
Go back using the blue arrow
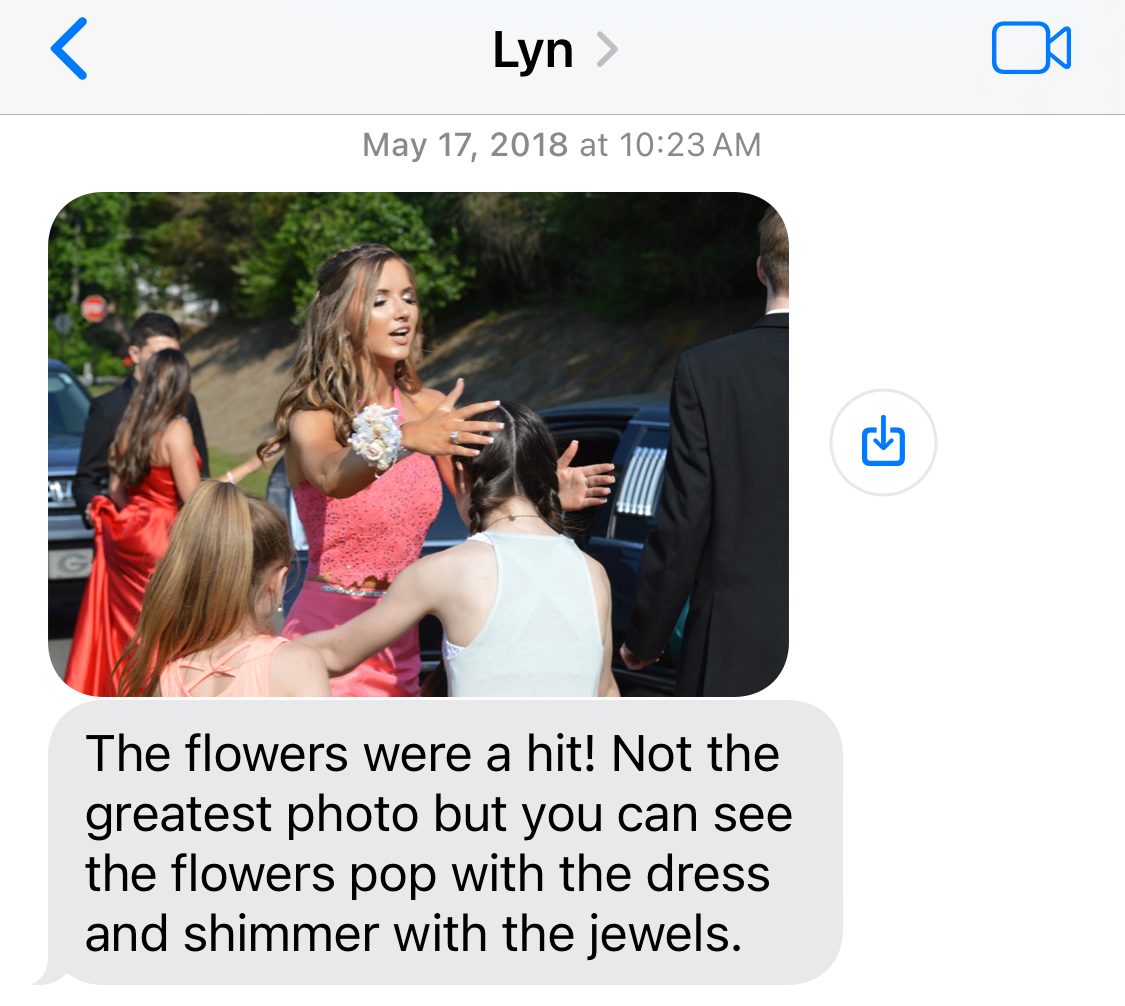69,49
